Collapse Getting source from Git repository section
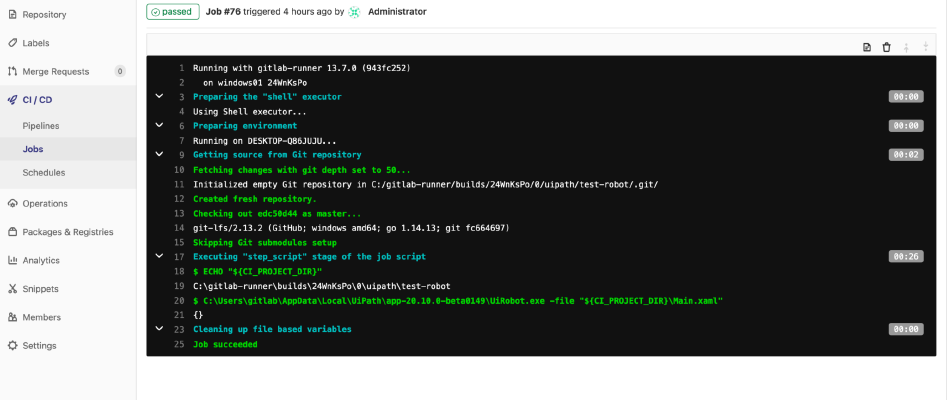This screenshot has width=947, height=400. click(x=159, y=154)
